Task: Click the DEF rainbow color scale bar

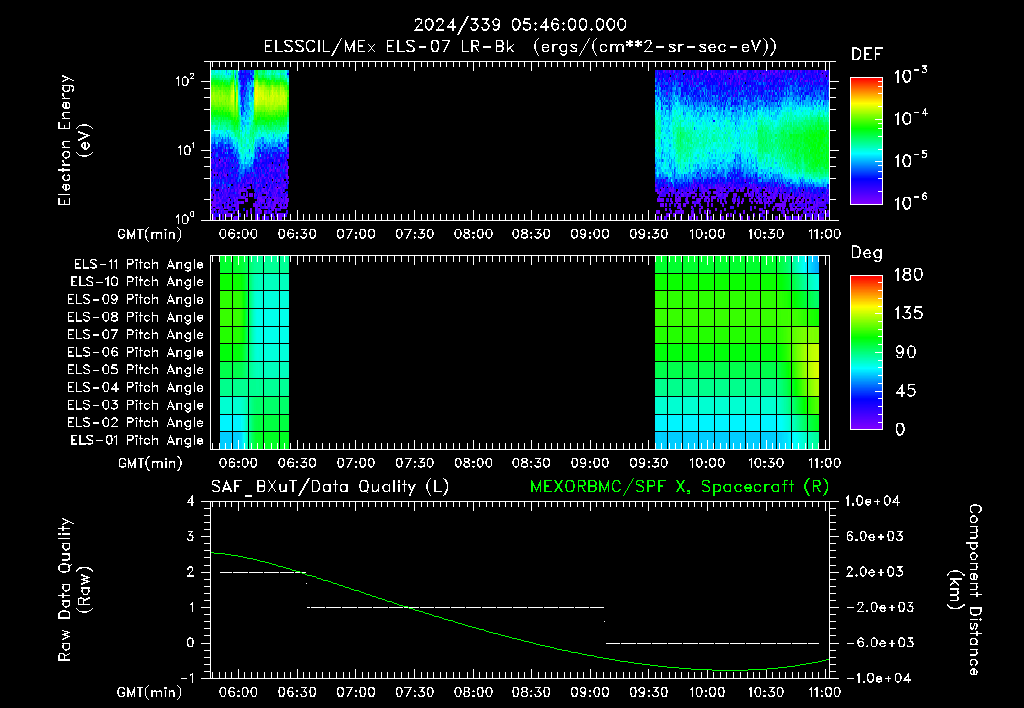Action: 866,141
